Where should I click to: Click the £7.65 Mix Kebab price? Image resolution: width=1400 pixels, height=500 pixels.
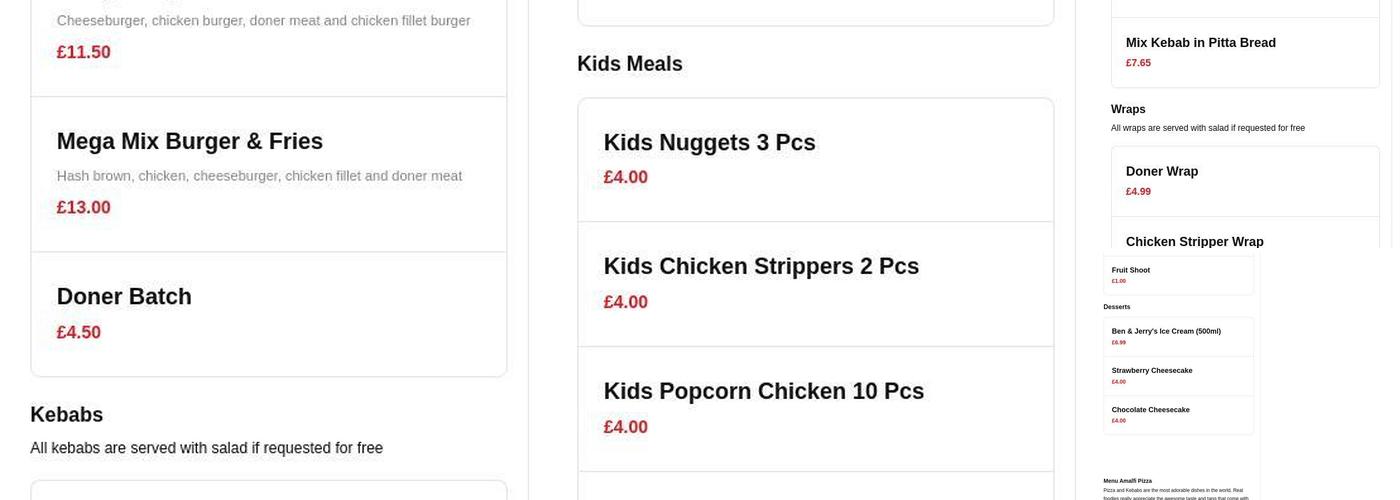(x=1138, y=63)
